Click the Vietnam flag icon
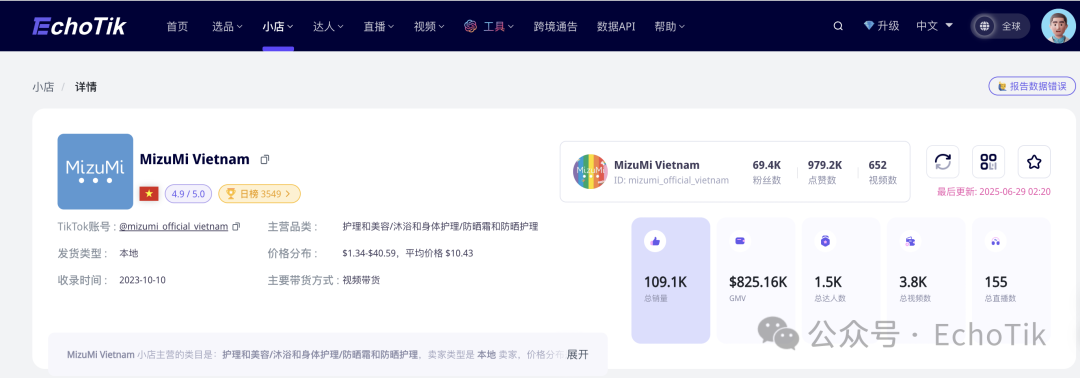Image resolution: width=1080 pixels, height=378 pixels. pos(149,193)
